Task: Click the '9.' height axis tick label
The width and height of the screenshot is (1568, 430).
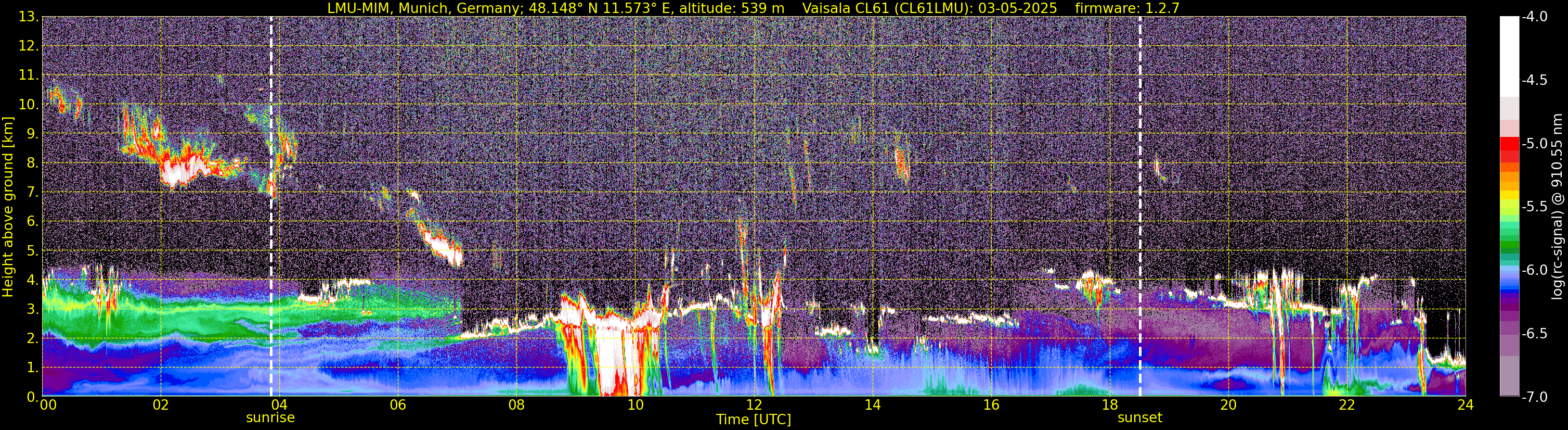Action: point(33,134)
